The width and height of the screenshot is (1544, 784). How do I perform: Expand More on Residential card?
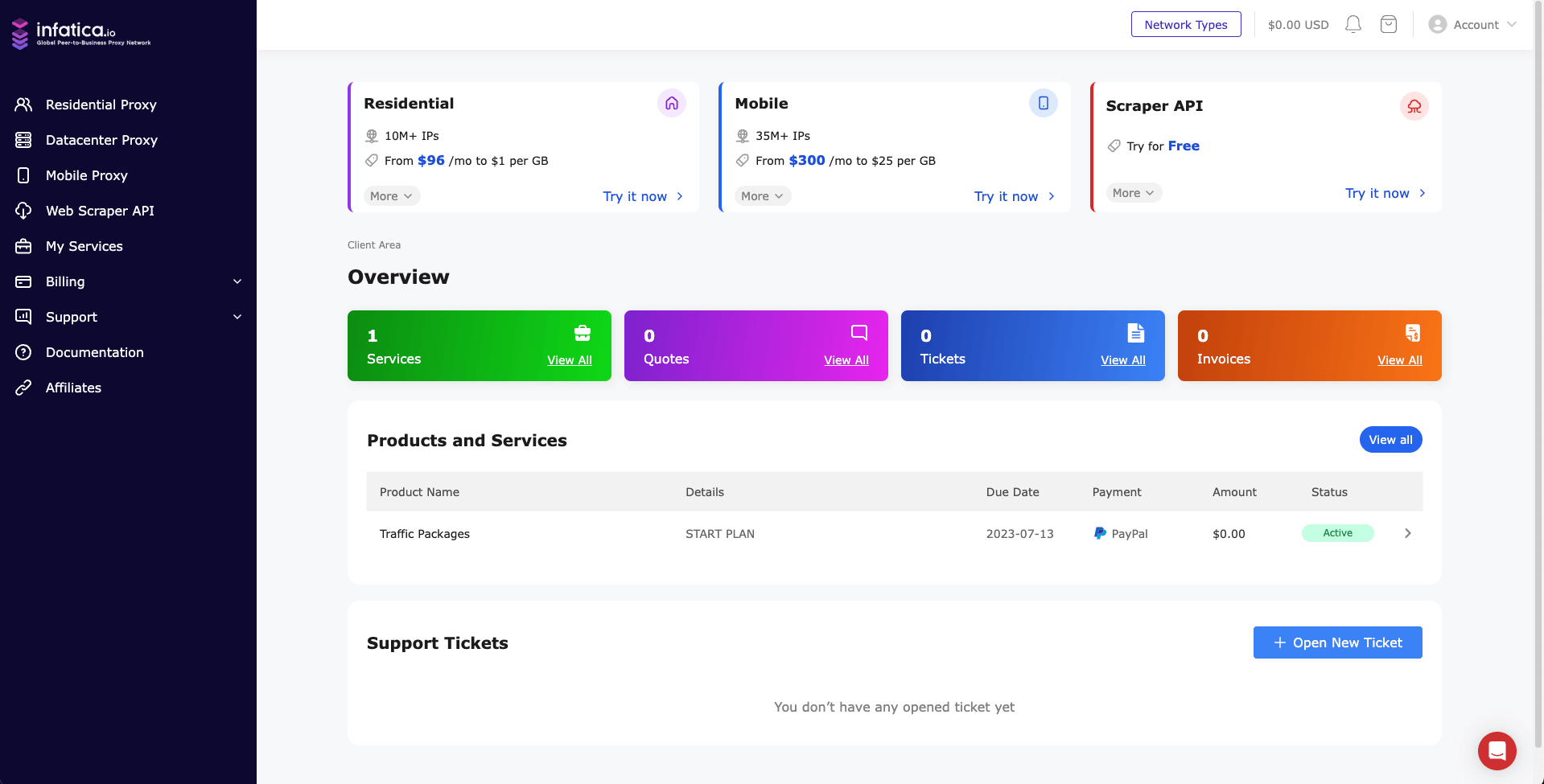coord(391,196)
